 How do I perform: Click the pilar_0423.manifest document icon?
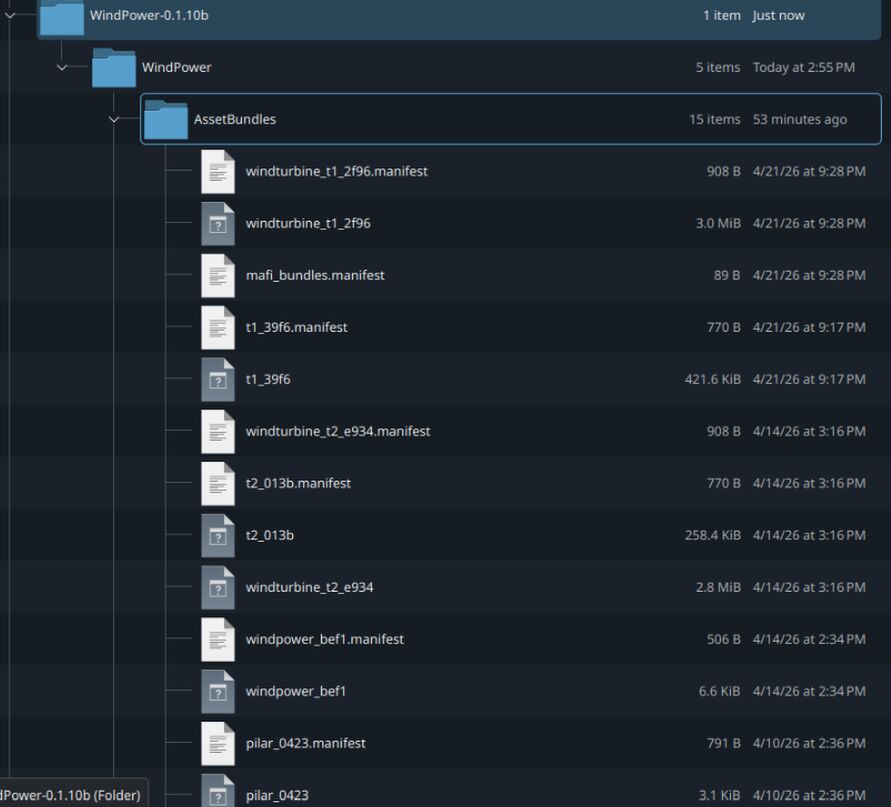pos(218,743)
